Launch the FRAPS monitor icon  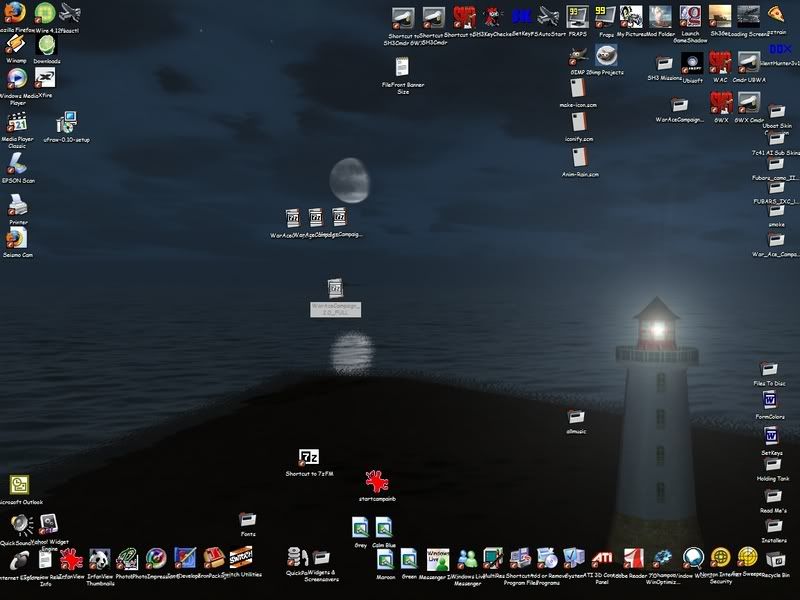577,17
